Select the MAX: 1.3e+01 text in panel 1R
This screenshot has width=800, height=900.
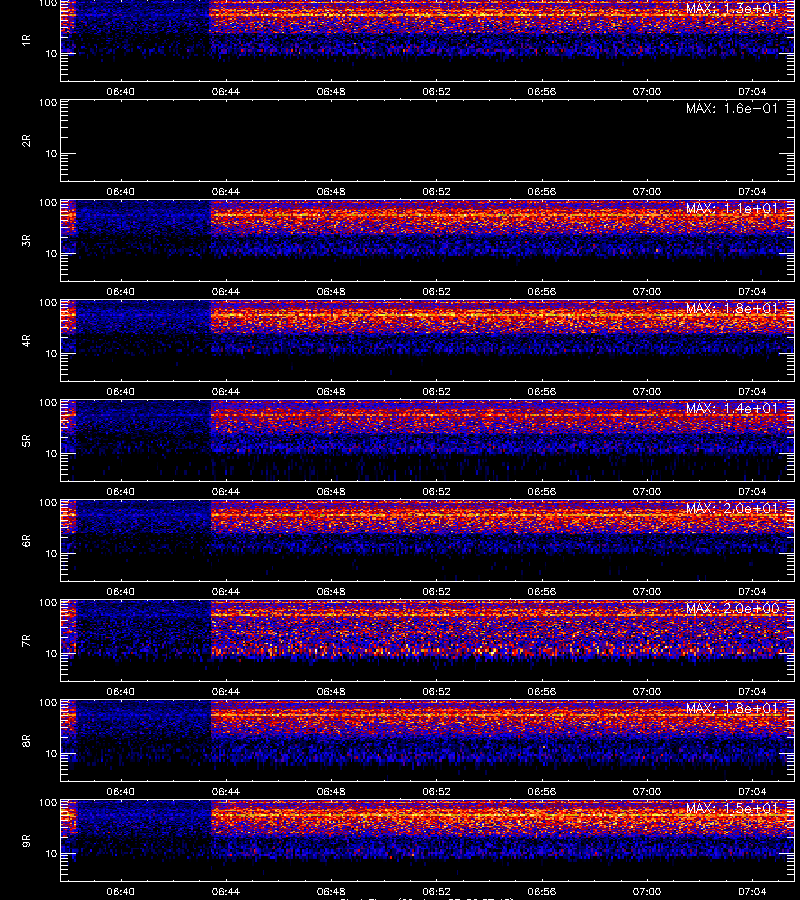pos(732,8)
